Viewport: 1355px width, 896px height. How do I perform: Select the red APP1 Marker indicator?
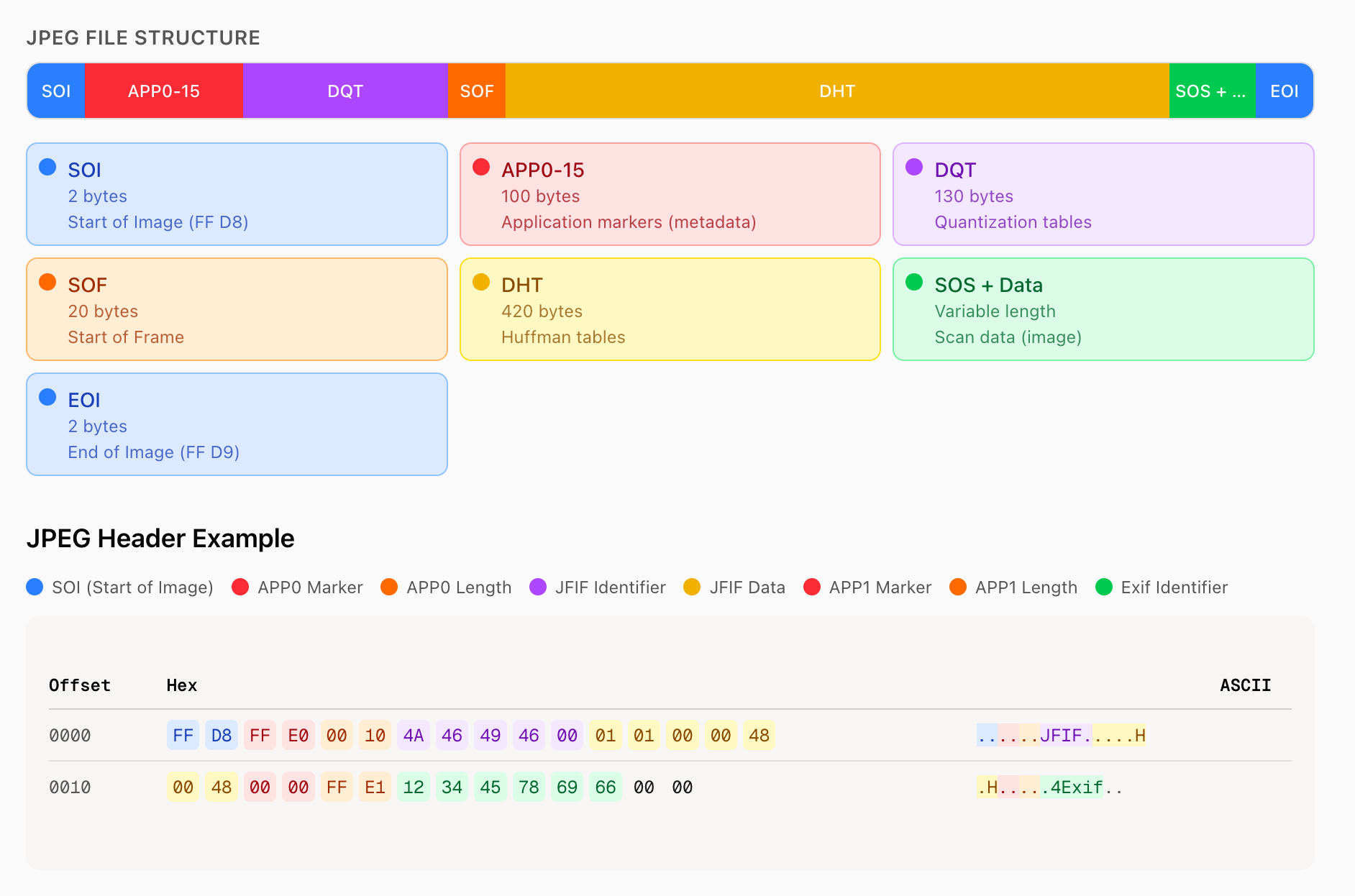pyautogui.click(x=813, y=588)
